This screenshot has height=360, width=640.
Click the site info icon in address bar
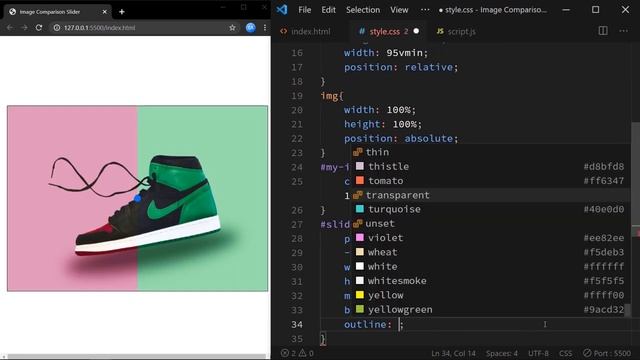coord(57,28)
